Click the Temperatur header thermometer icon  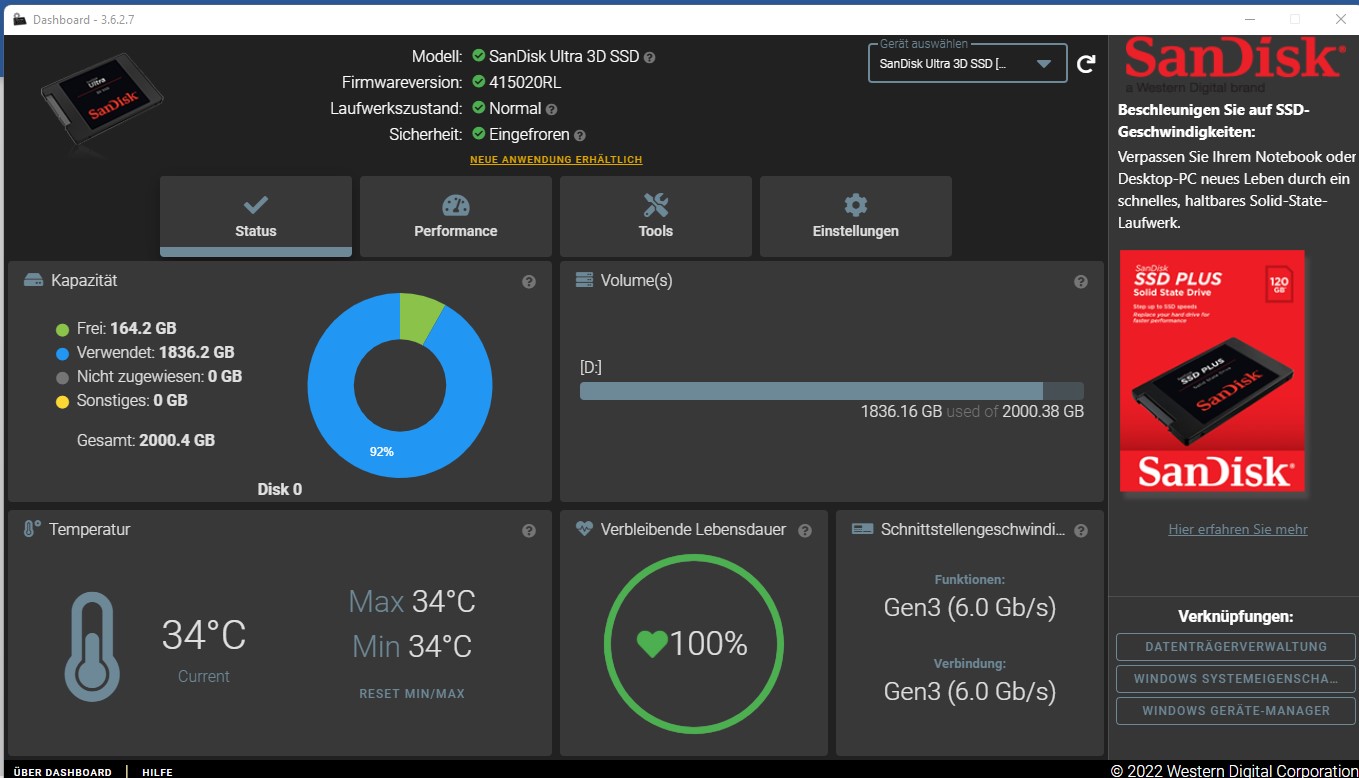32,530
